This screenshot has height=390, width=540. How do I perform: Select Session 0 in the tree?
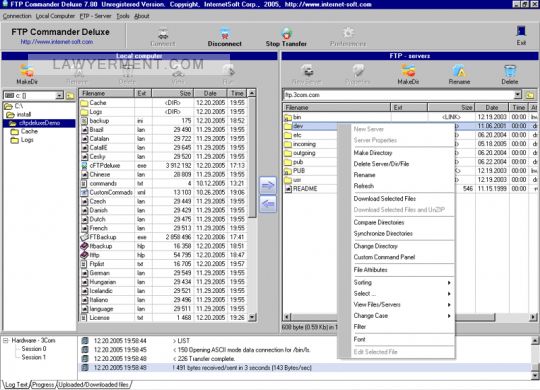click(33, 349)
